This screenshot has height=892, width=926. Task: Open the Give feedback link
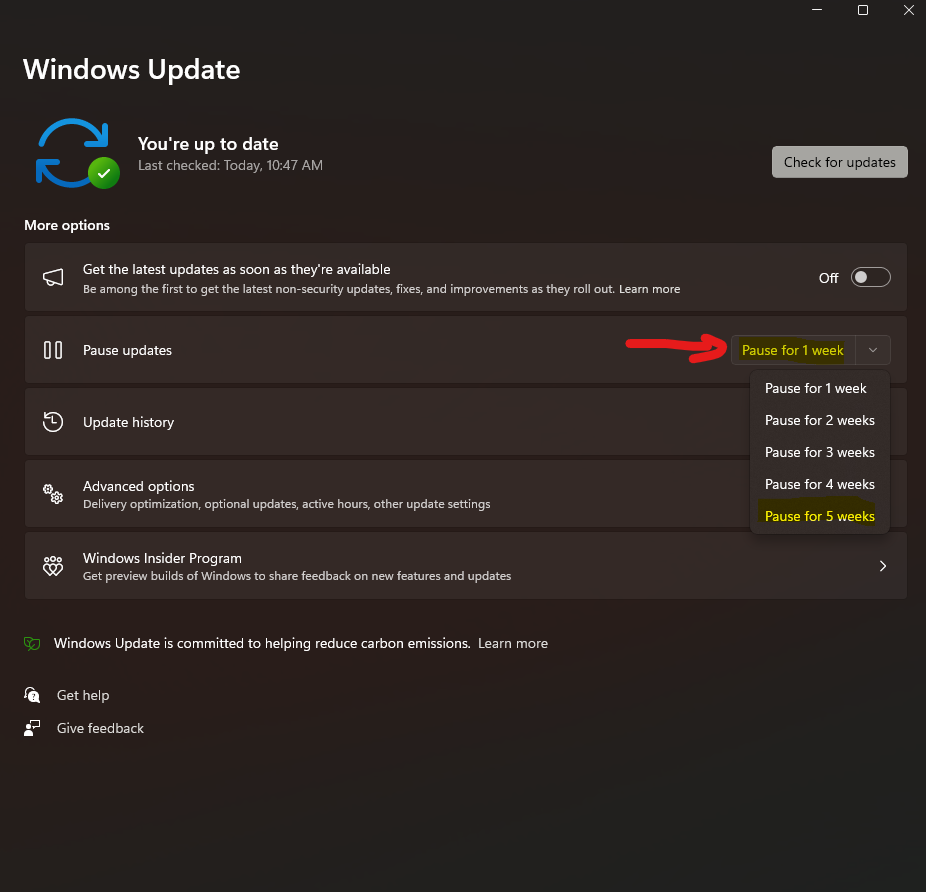tap(100, 728)
